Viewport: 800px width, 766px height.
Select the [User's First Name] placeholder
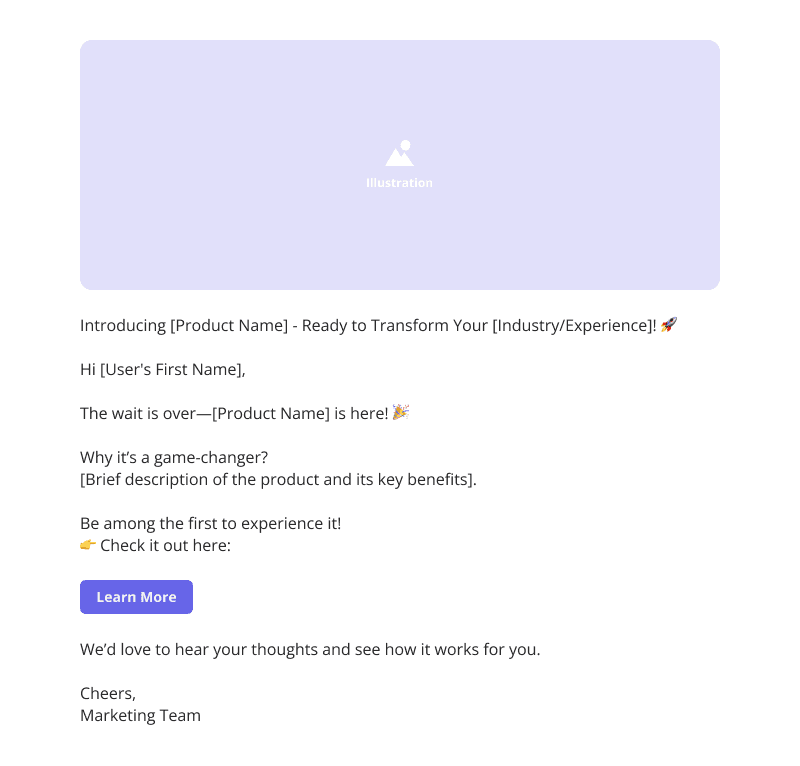pos(172,370)
